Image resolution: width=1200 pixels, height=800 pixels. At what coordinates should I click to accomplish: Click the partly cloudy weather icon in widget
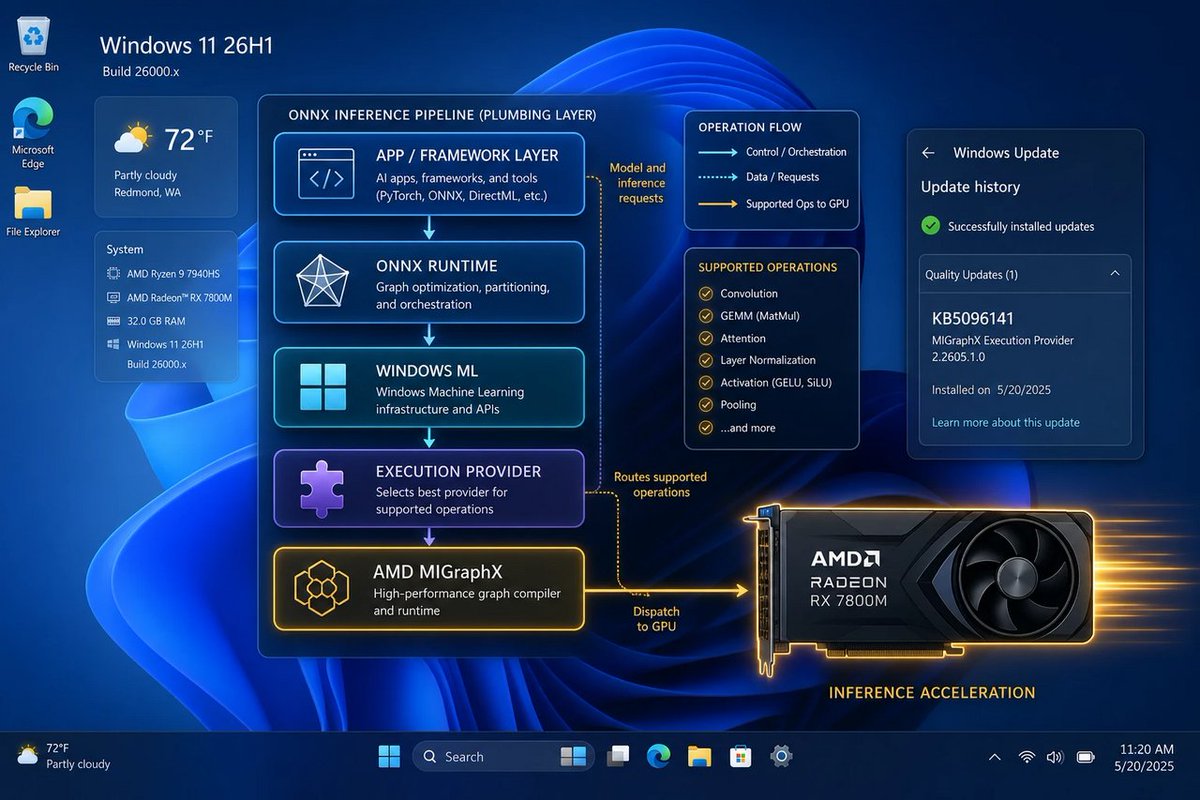pos(132,139)
